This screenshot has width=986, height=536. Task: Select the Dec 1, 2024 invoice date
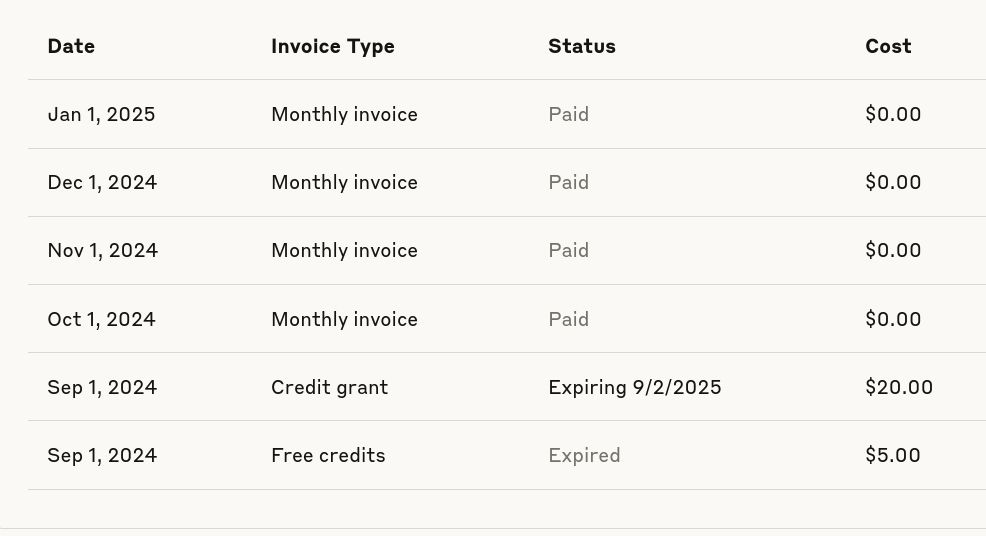click(x=102, y=182)
